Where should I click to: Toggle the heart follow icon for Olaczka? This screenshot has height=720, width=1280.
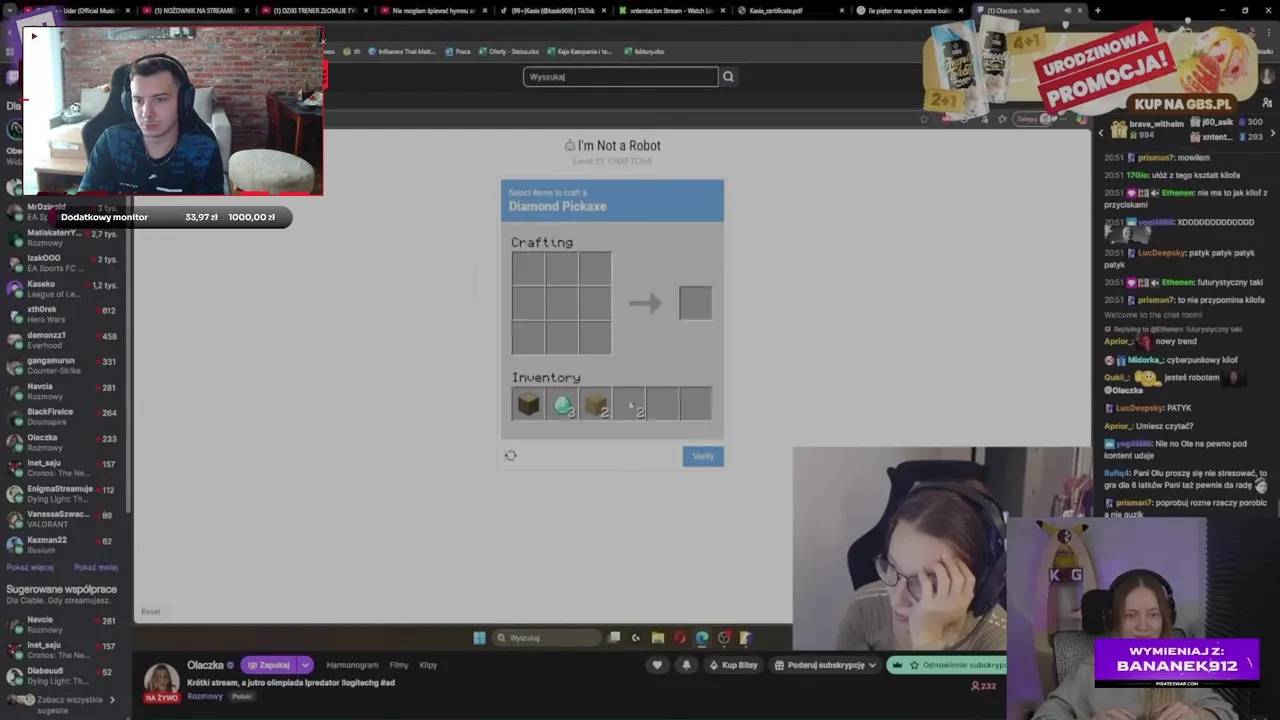(657, 665)
